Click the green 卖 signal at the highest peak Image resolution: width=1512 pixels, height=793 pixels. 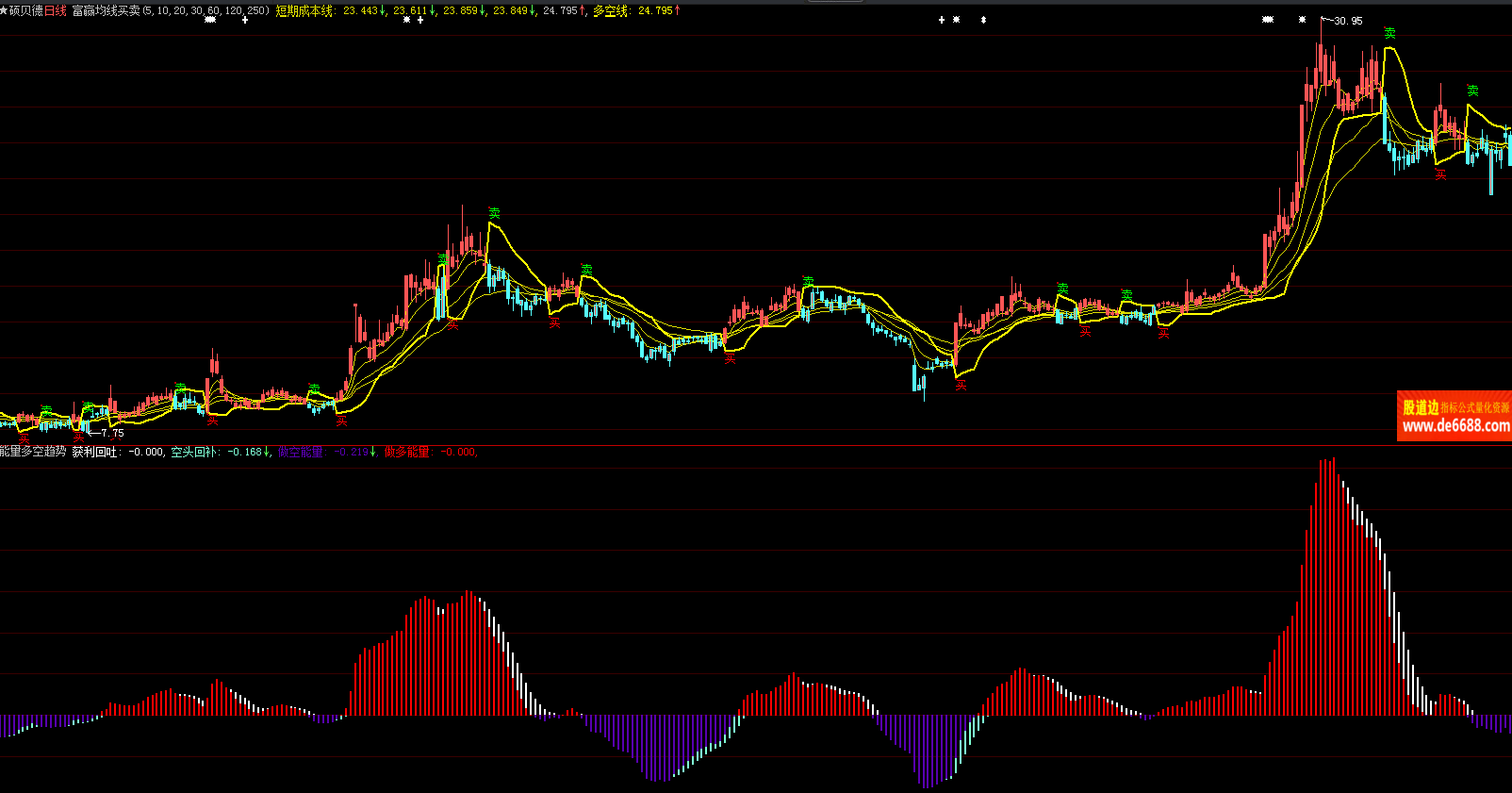tap(1389, 33)
